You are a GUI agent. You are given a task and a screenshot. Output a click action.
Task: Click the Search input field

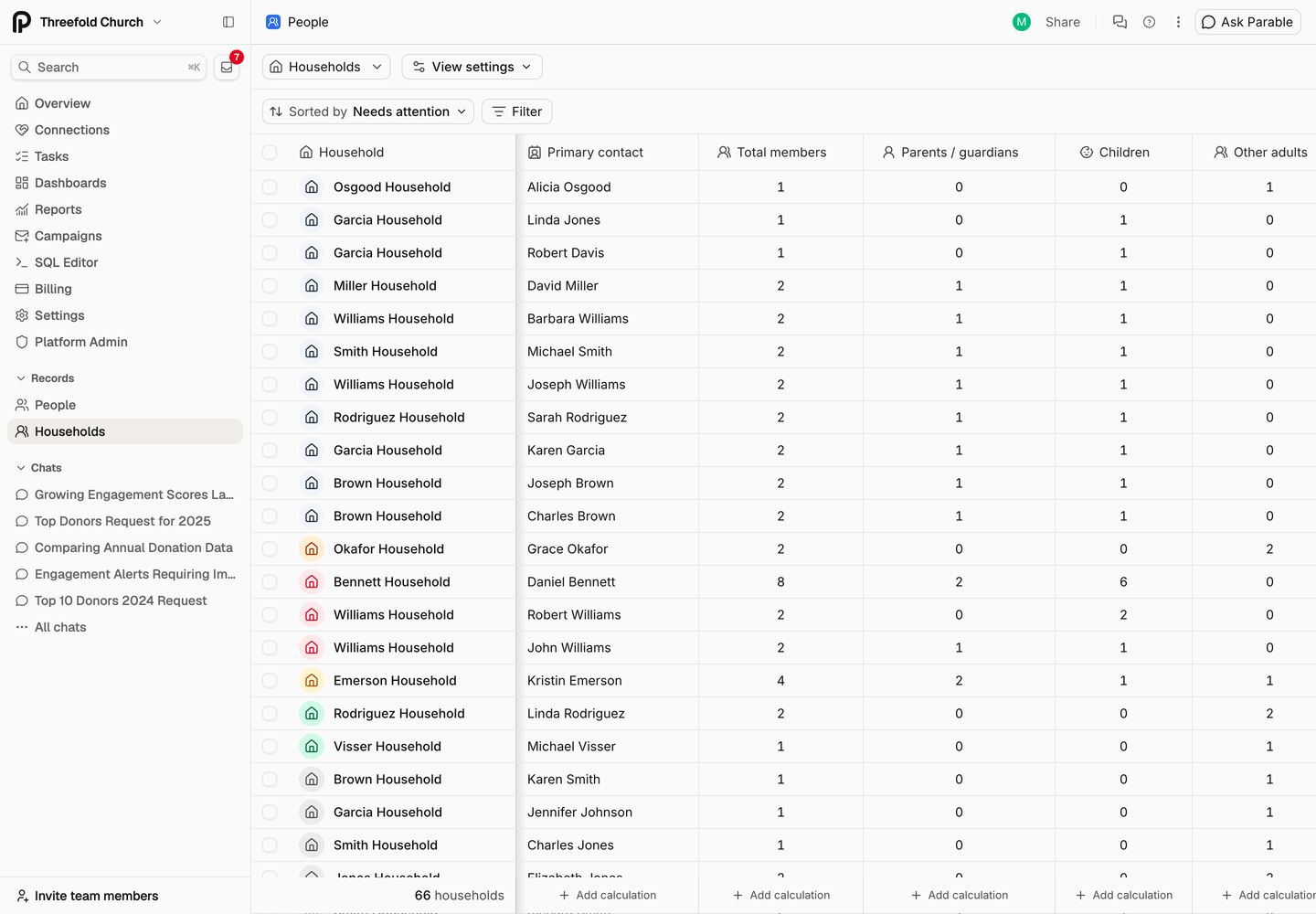[109, 67]
